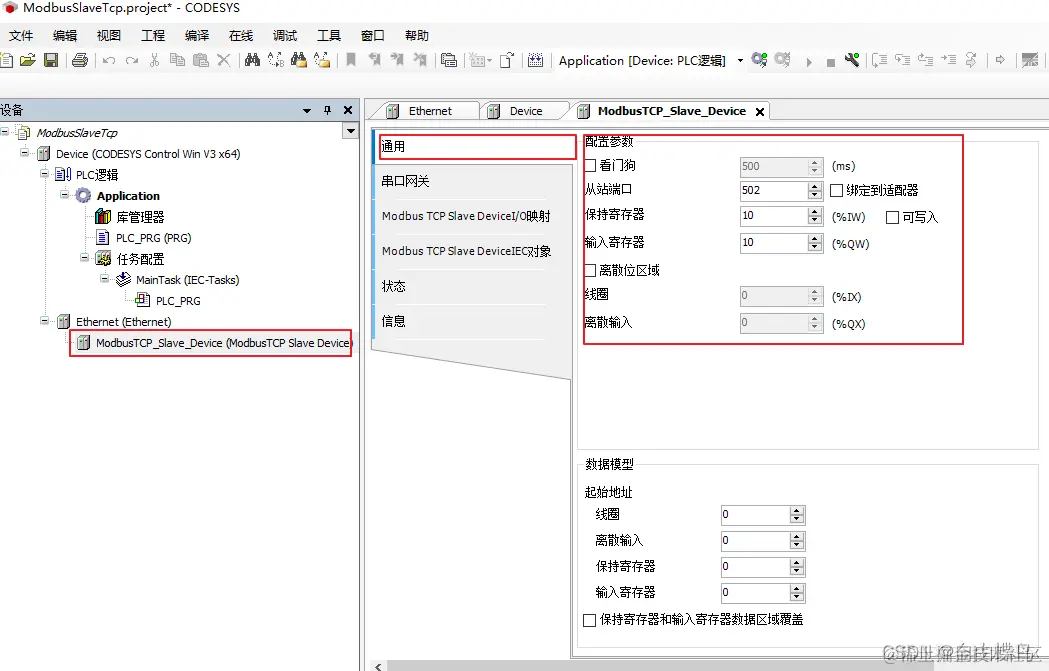Click the download grid icon before Application dropdown
Screen dimensions: 1049x671
[535, 60]
